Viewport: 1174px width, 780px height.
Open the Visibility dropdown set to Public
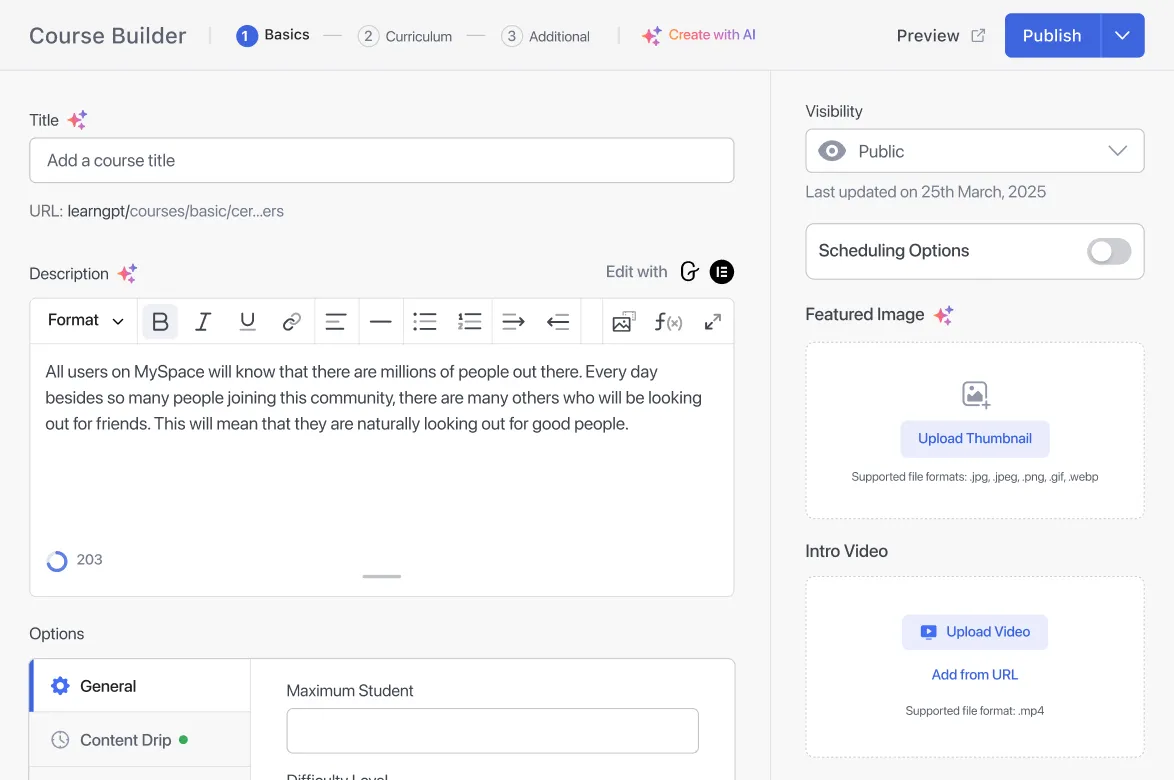(974, 151)
